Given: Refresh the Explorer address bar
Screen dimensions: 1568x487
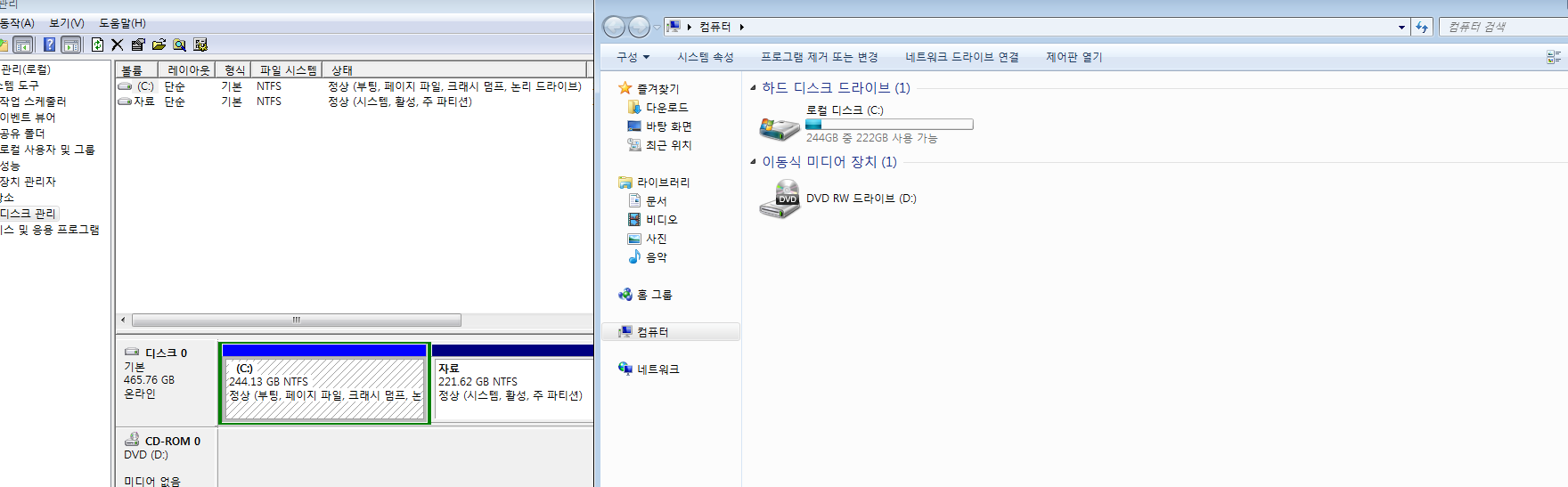Looking at the screenshot, I should click(x=1422, y=27).
